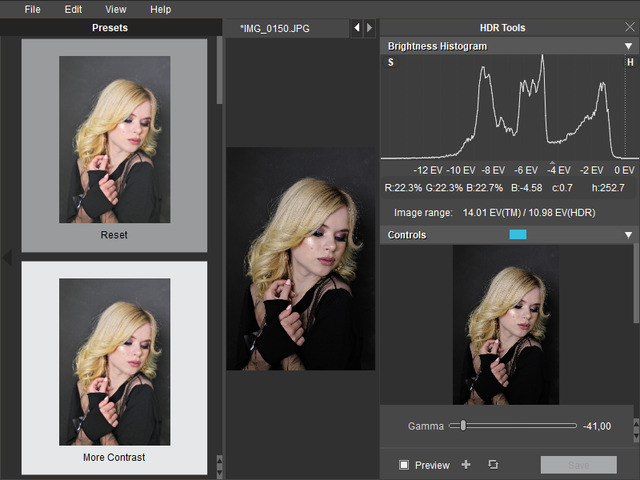Collapse the Brightness Histogram section

[628, 46]
